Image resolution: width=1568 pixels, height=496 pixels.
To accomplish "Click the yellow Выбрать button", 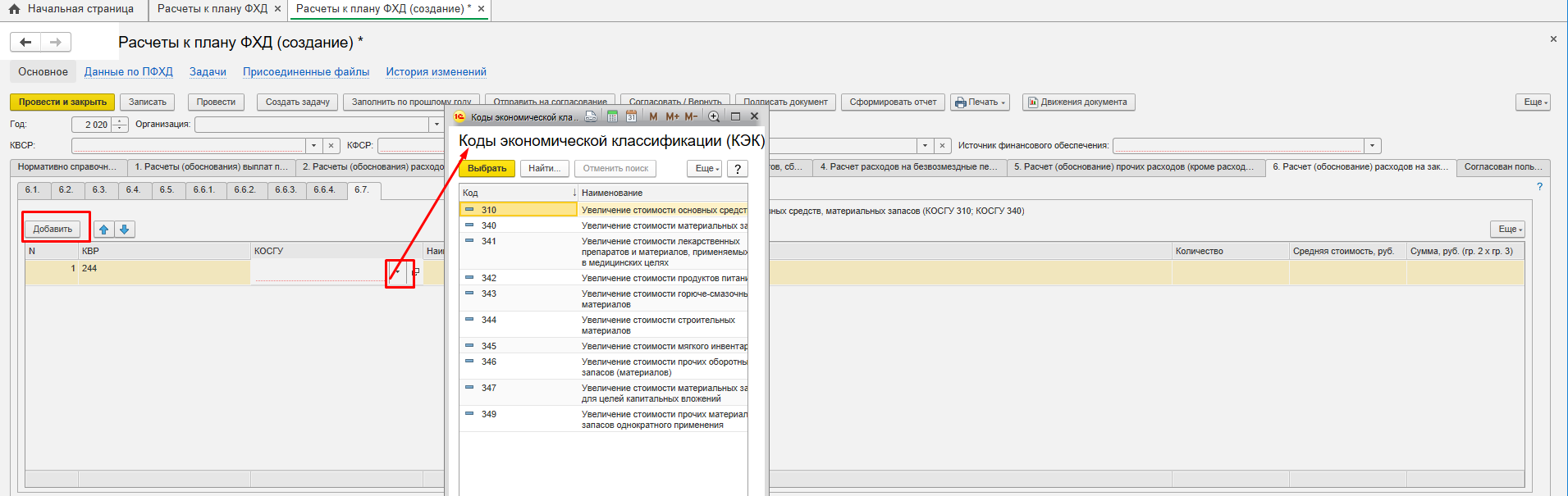I will (487, 169).
